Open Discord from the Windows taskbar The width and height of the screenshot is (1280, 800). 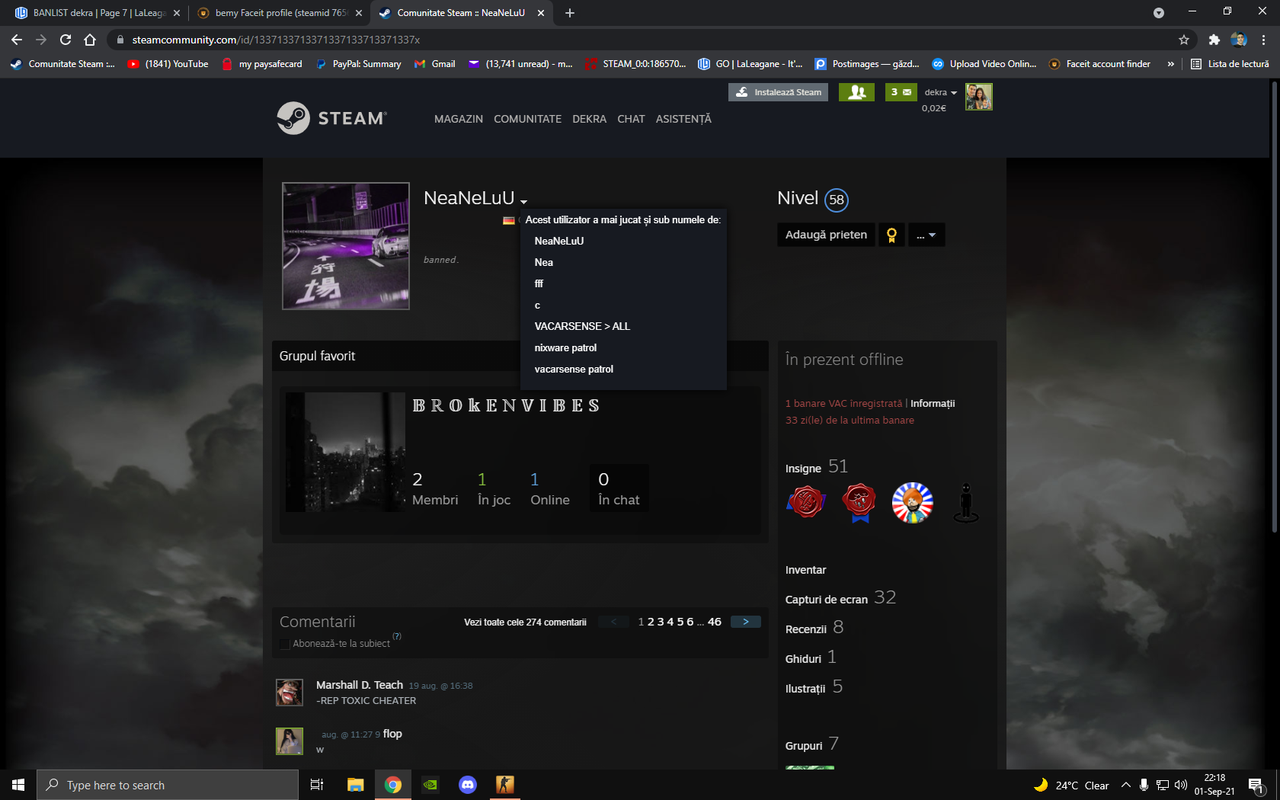(x=467, y=785)
